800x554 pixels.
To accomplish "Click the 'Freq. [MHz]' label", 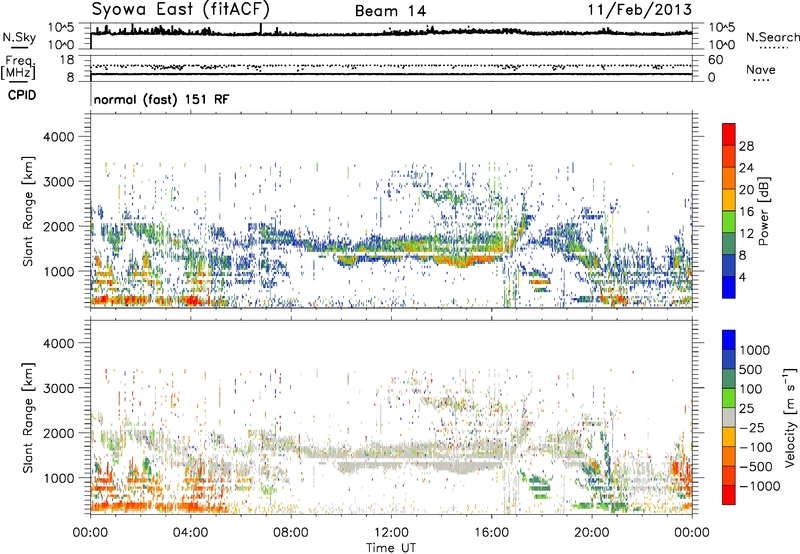I will click(x=18, y=68).
